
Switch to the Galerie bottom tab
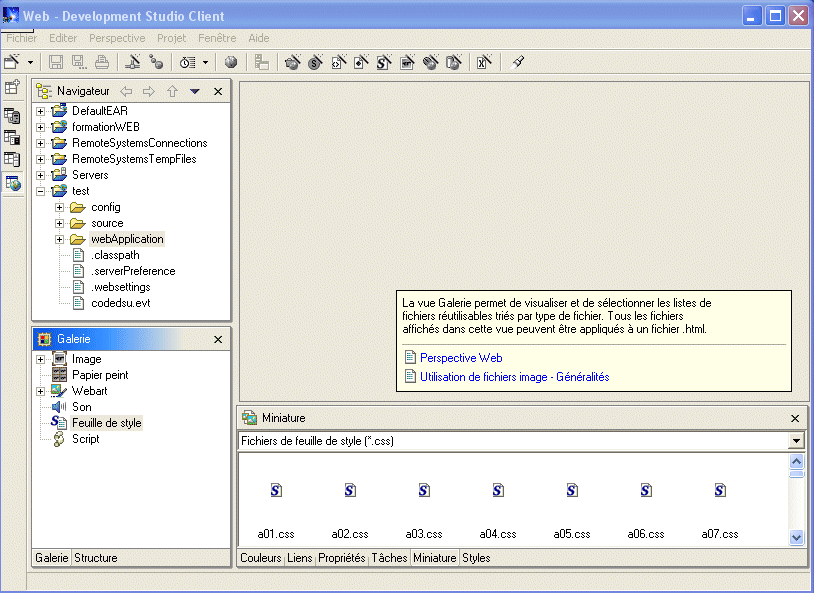click(x=51, y=558)
